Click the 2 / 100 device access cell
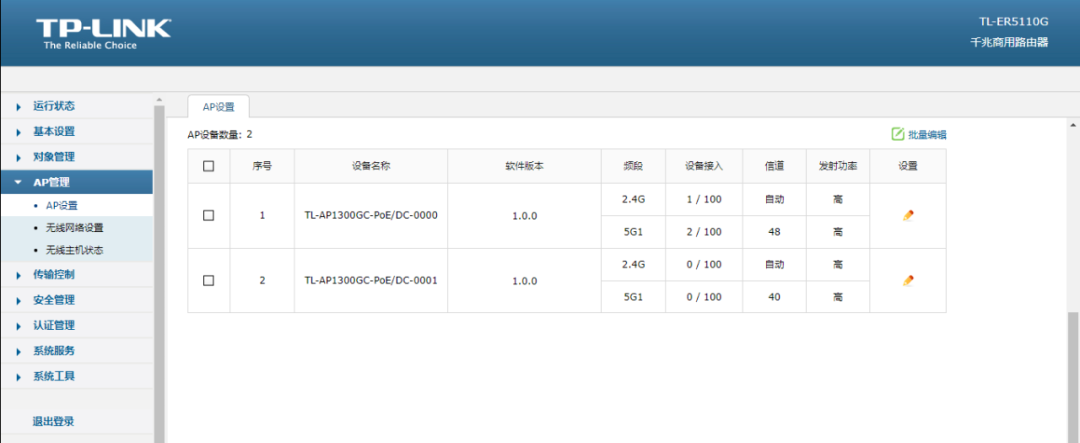This screenshot has height=443, width=1080. (x=704, y=232)
